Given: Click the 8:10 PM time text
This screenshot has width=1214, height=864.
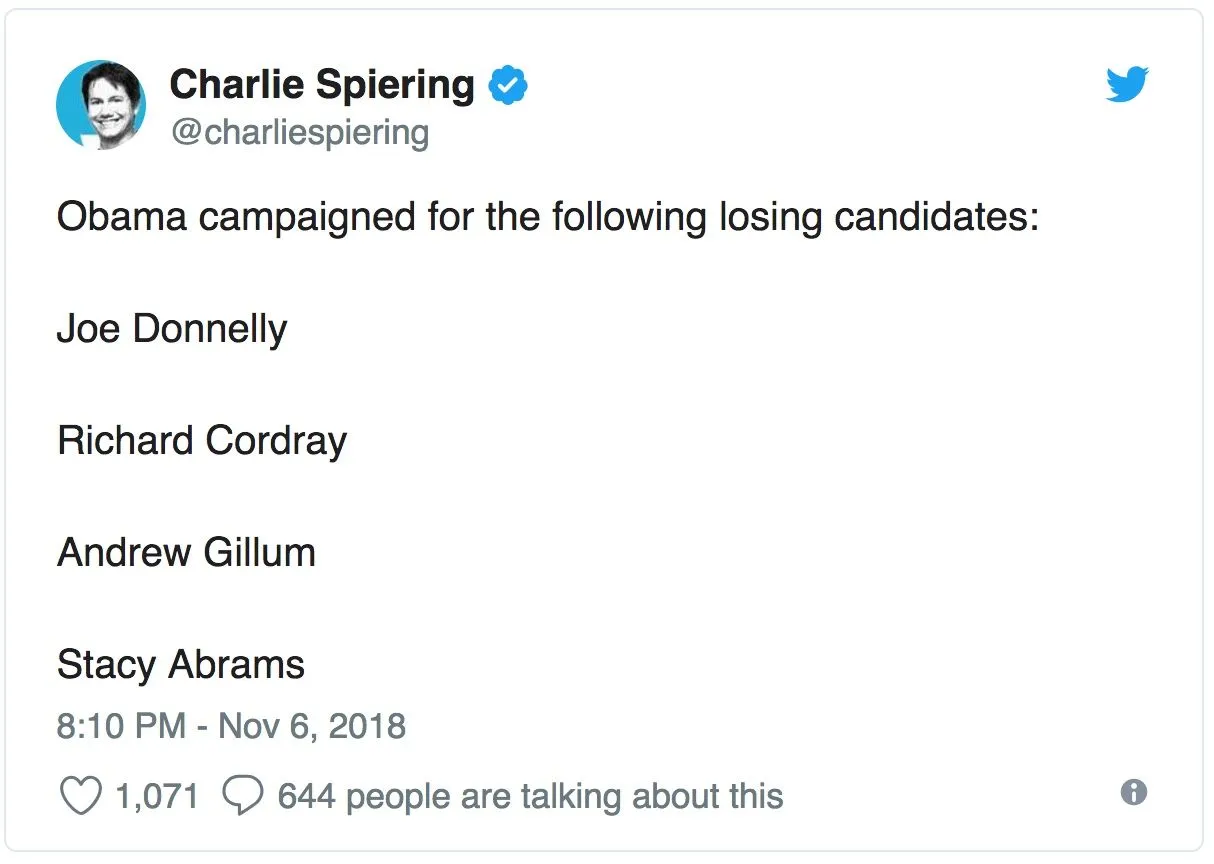Looking at the screenshot, I should (121, 725).
